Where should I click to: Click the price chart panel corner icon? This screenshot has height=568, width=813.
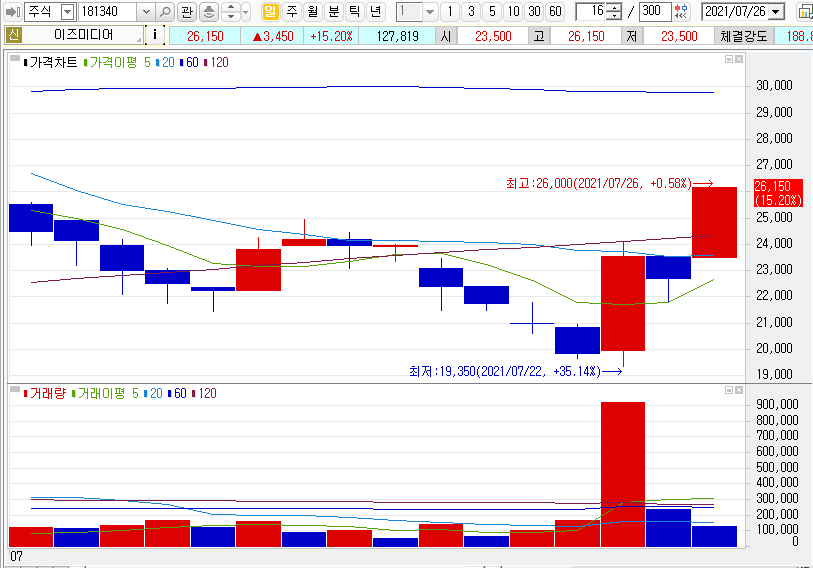click(x=15, y=58)
